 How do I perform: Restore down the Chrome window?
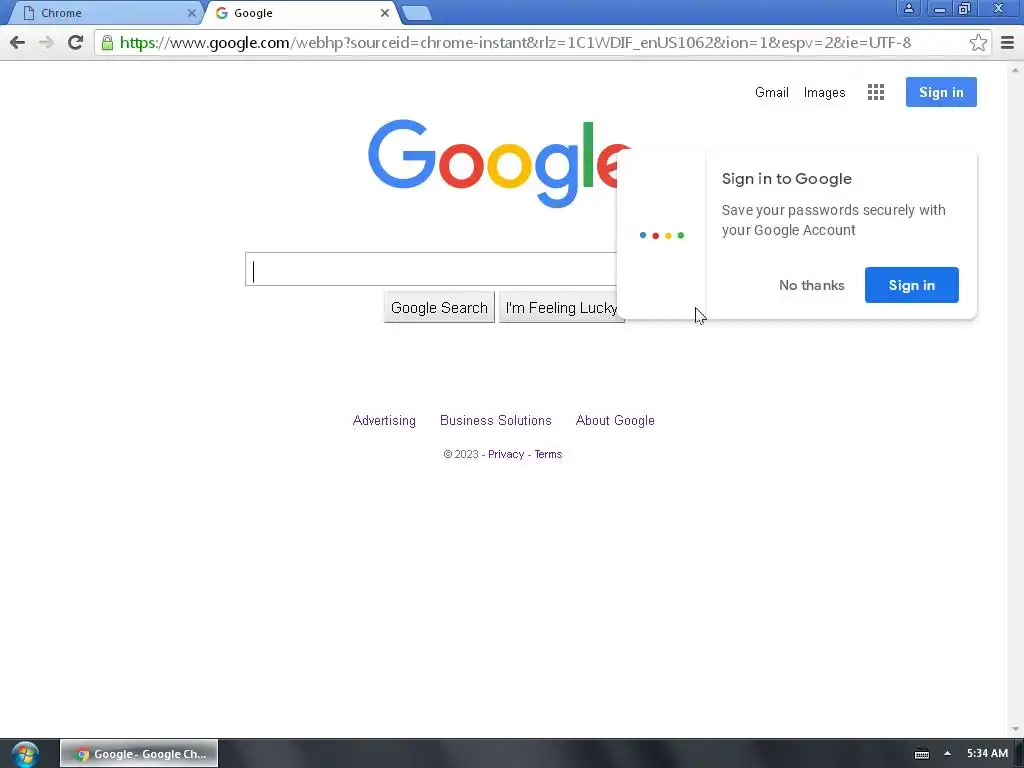[x=964, y=8]
